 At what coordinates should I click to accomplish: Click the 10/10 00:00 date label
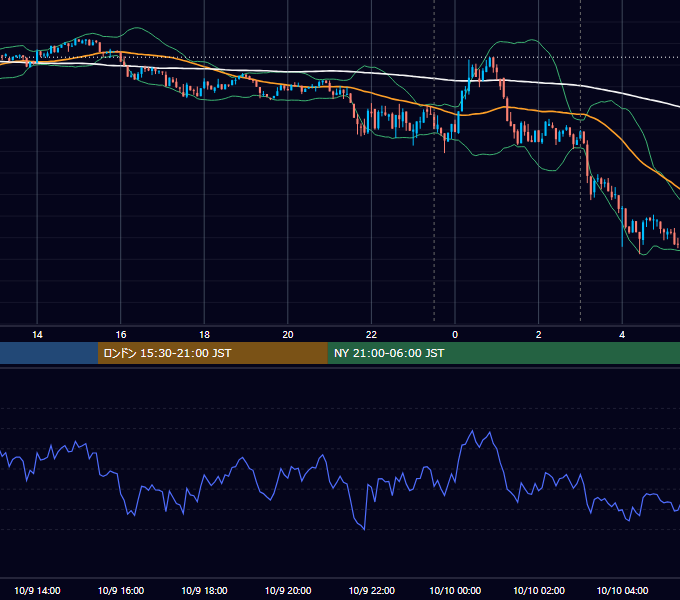click(455, 590)
